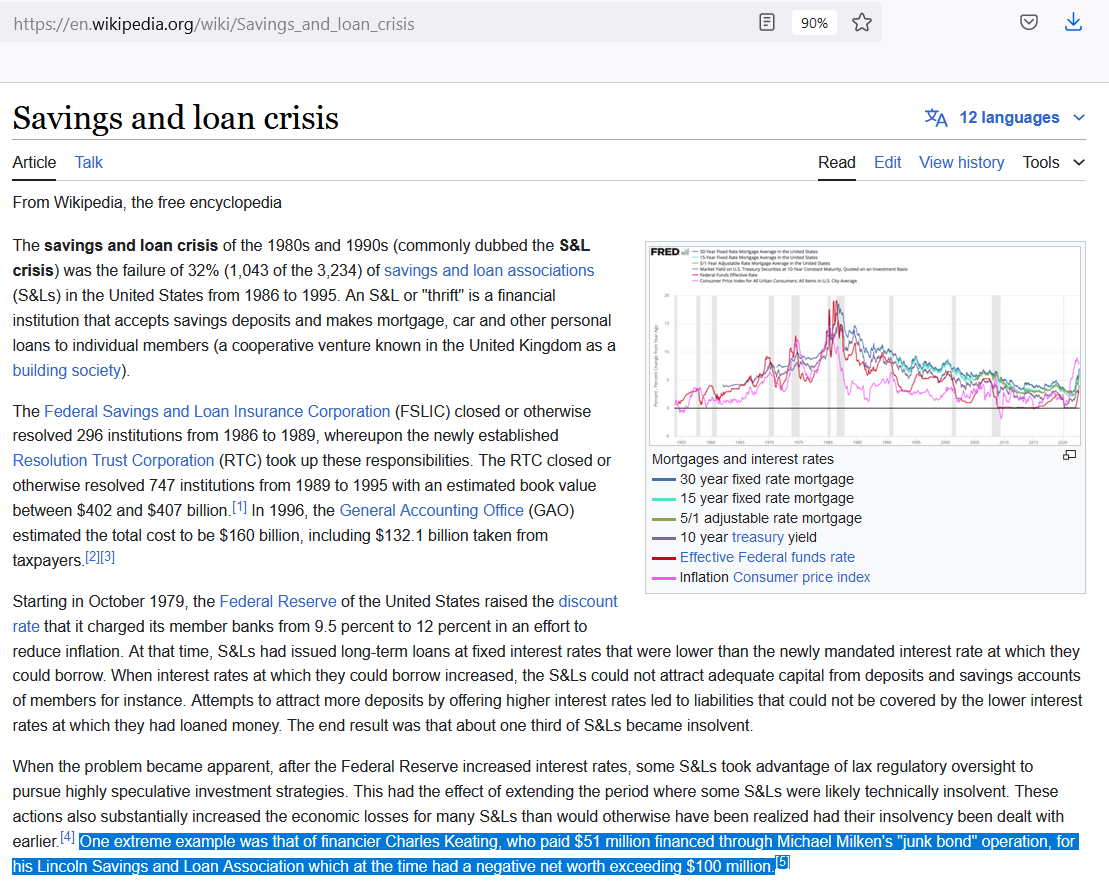Open the treasury link in the legend
The height and width of the screenshot is (887, 1109).
(x=757, y=538)
